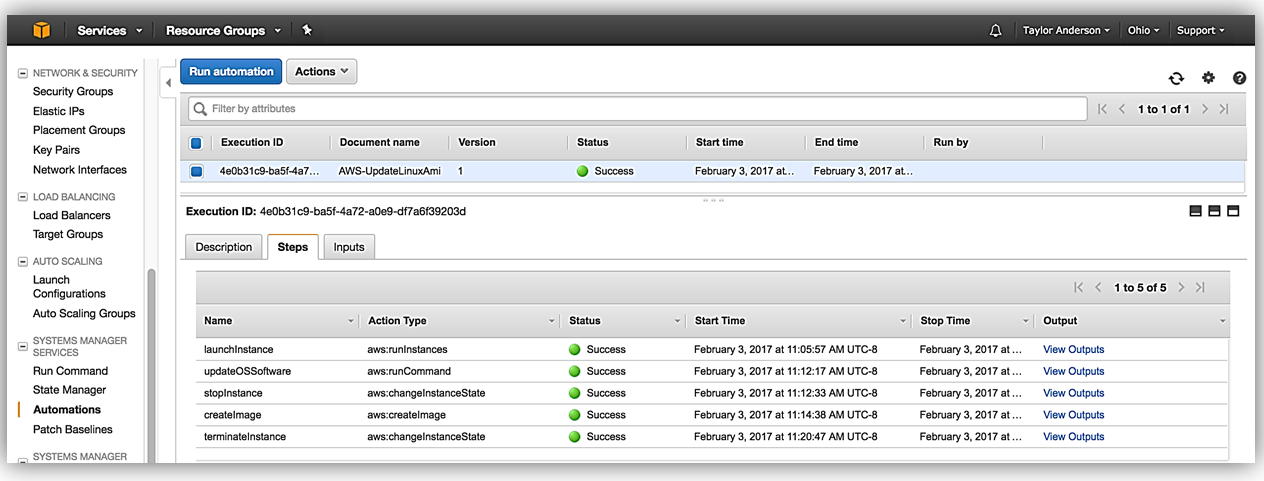Maximize details pane using rightmost layout icon
Viewport: 1264px width, 481px height.
1233,211
